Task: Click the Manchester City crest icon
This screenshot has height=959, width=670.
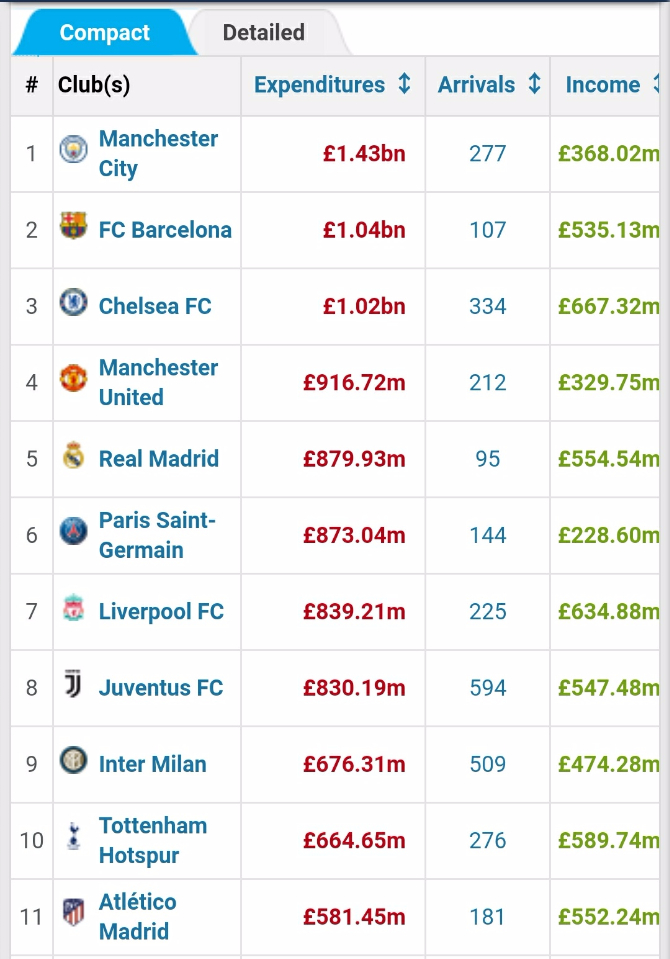Action: point(73,150)
